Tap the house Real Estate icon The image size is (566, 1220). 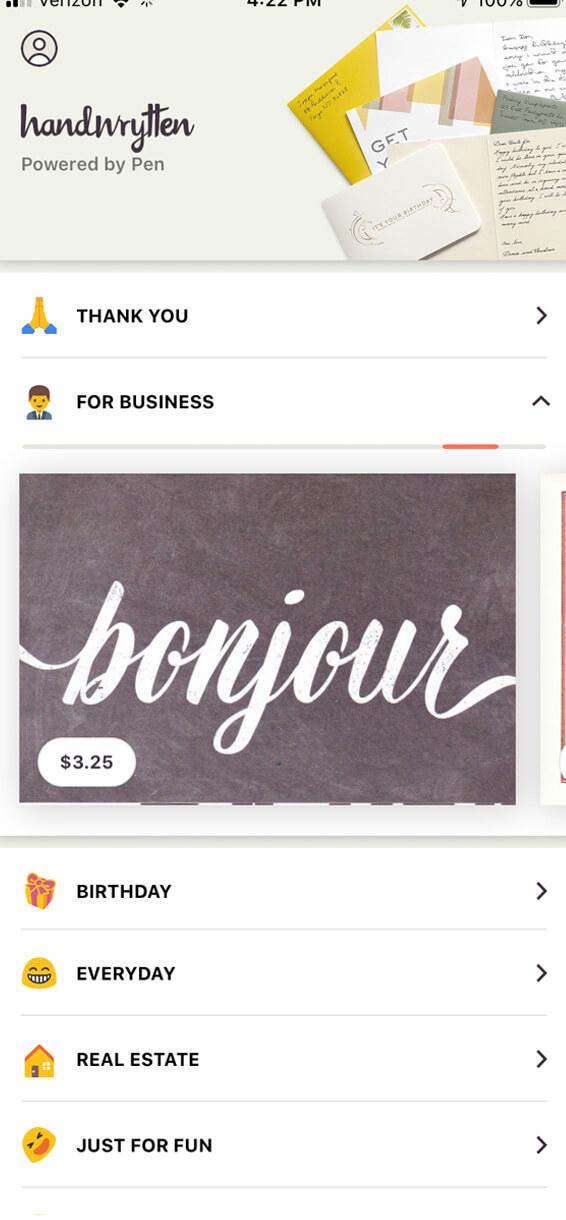point(39,1060)
